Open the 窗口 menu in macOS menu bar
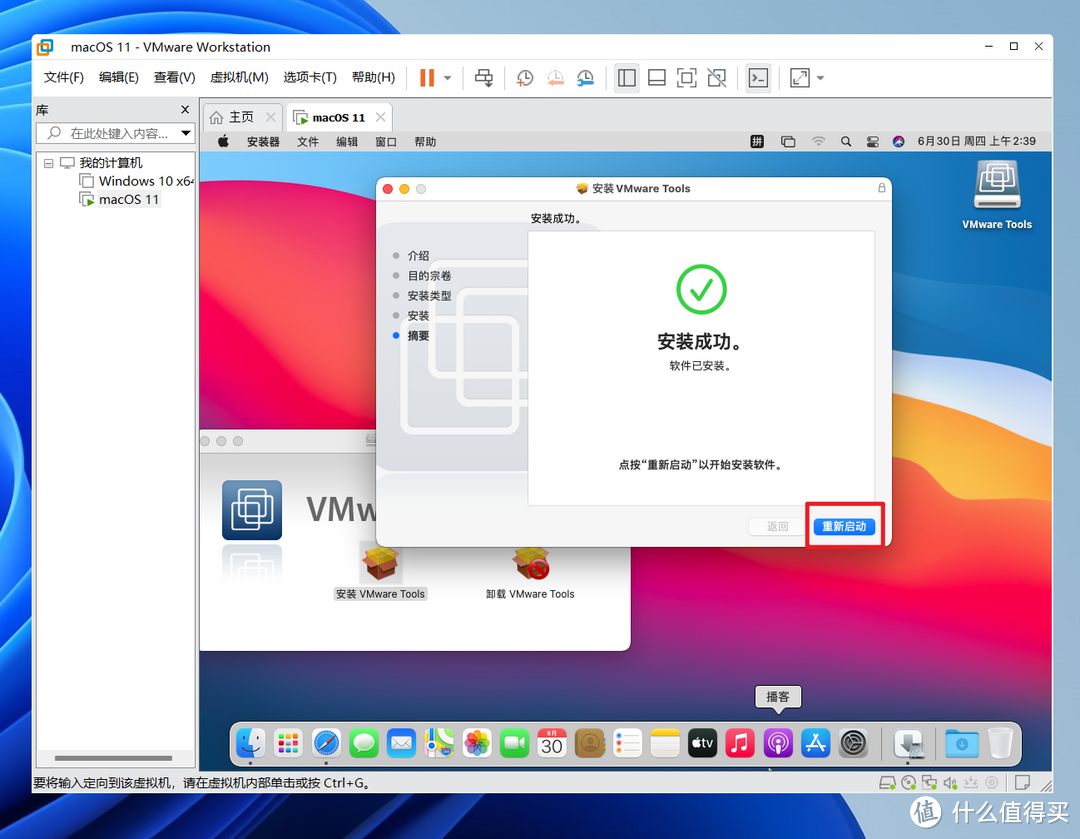1080x839 pixels. click(x=386, y=142)
